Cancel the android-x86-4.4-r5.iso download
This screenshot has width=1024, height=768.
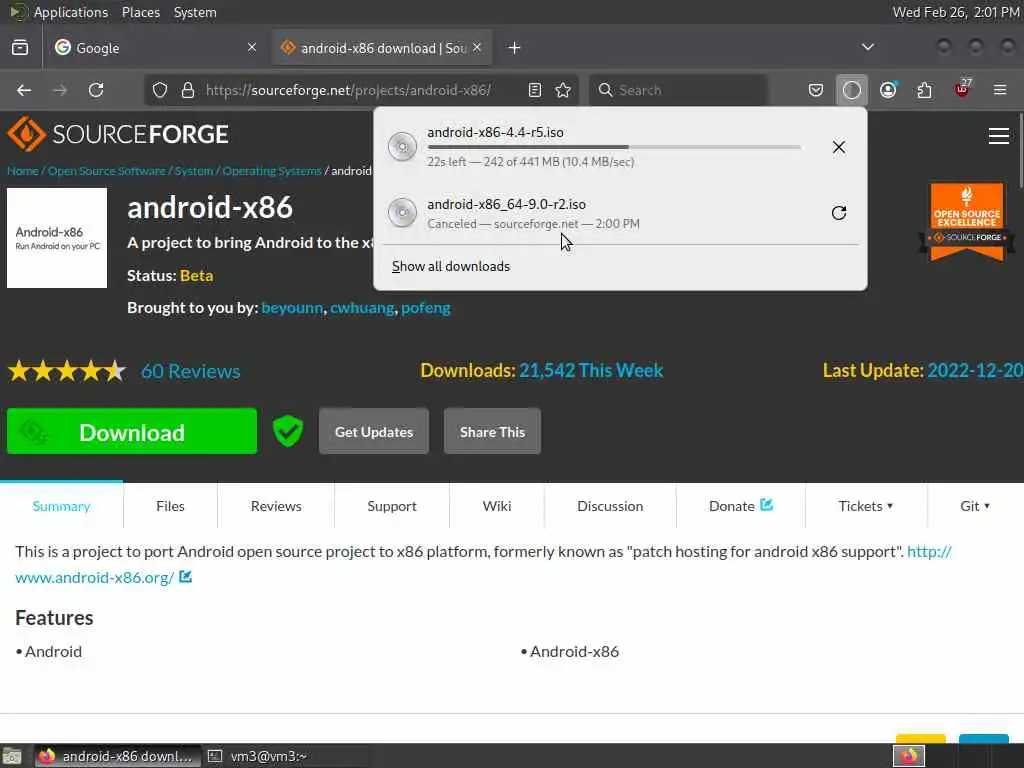click(839, 147)
